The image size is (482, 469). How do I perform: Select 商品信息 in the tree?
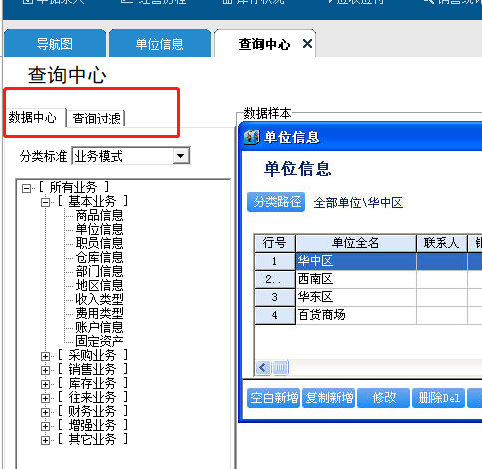99,215
